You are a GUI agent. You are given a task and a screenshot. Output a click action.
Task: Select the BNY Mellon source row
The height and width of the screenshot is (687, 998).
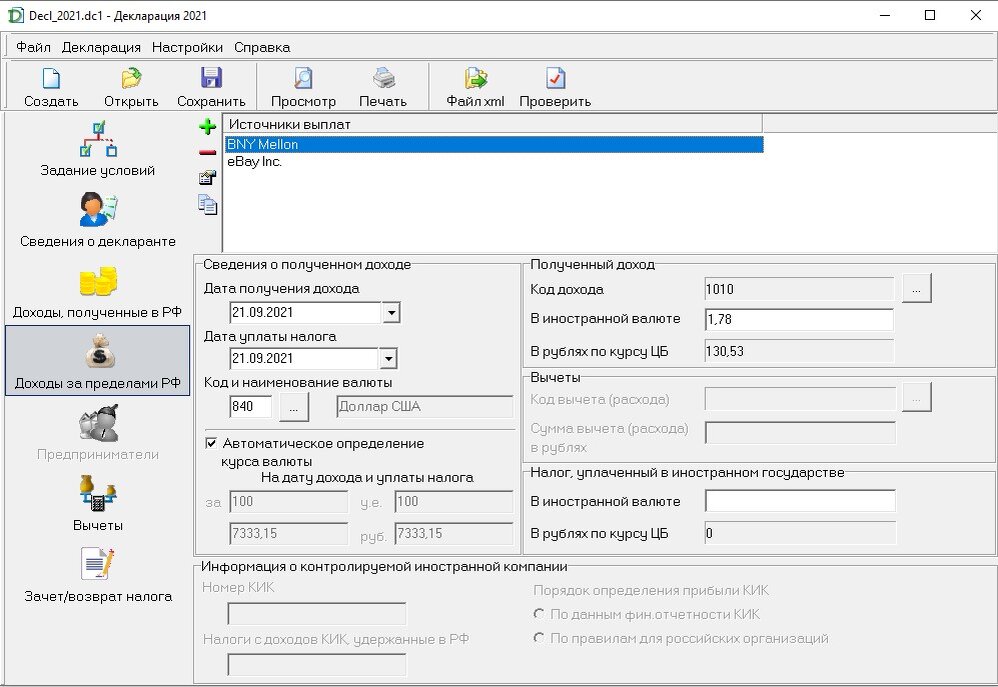click(x=494, y=145)
